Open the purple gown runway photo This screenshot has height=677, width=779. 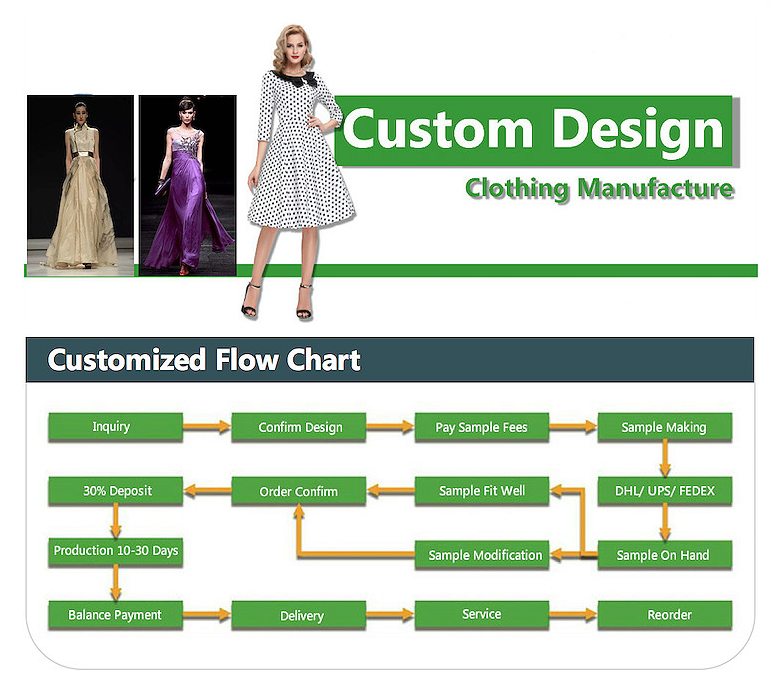[x=187, y=185]
